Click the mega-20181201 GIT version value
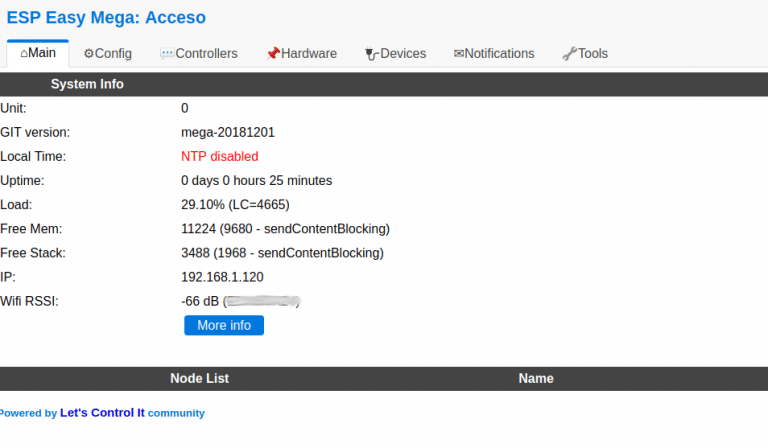 click(227, 132)
